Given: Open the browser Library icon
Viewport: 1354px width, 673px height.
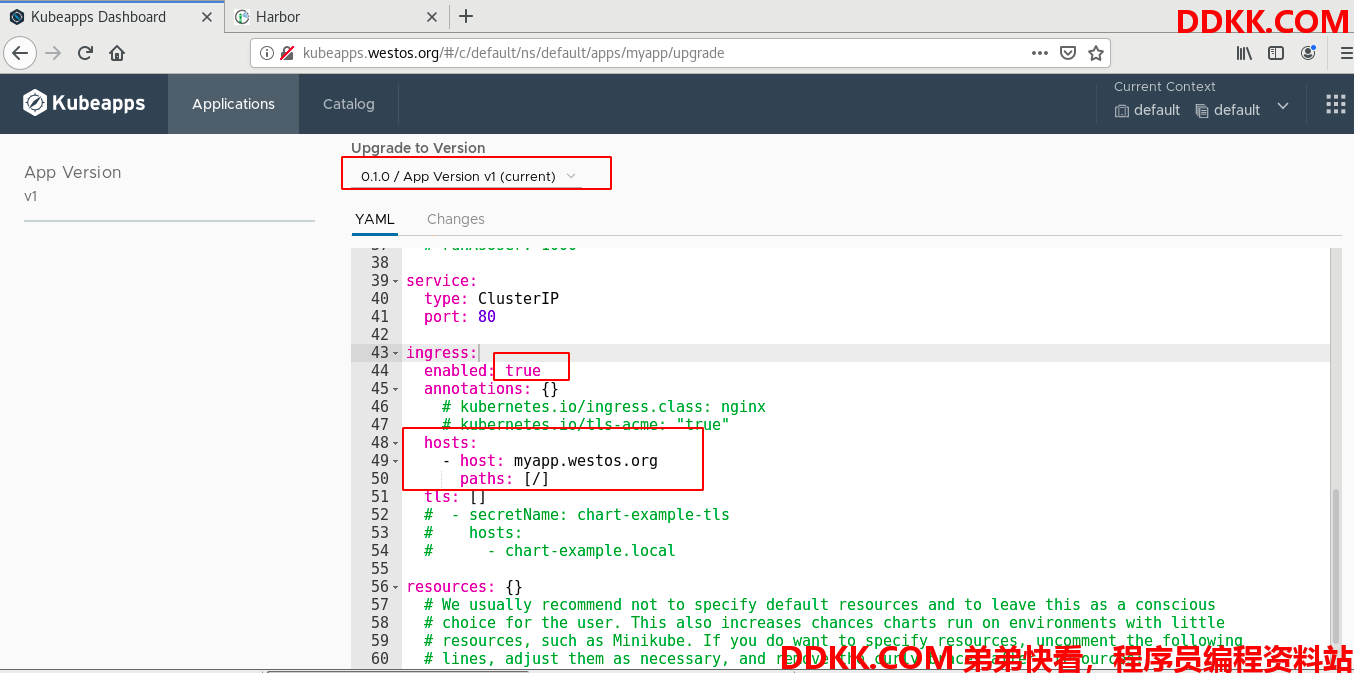Looking at the screenshot, I should click(x=1244, y=53).
